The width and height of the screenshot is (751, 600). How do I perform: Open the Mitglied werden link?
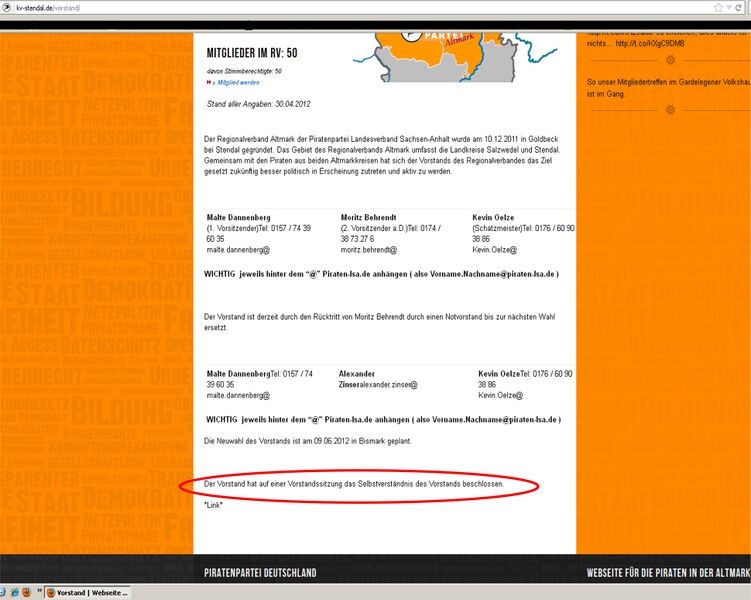238,82
